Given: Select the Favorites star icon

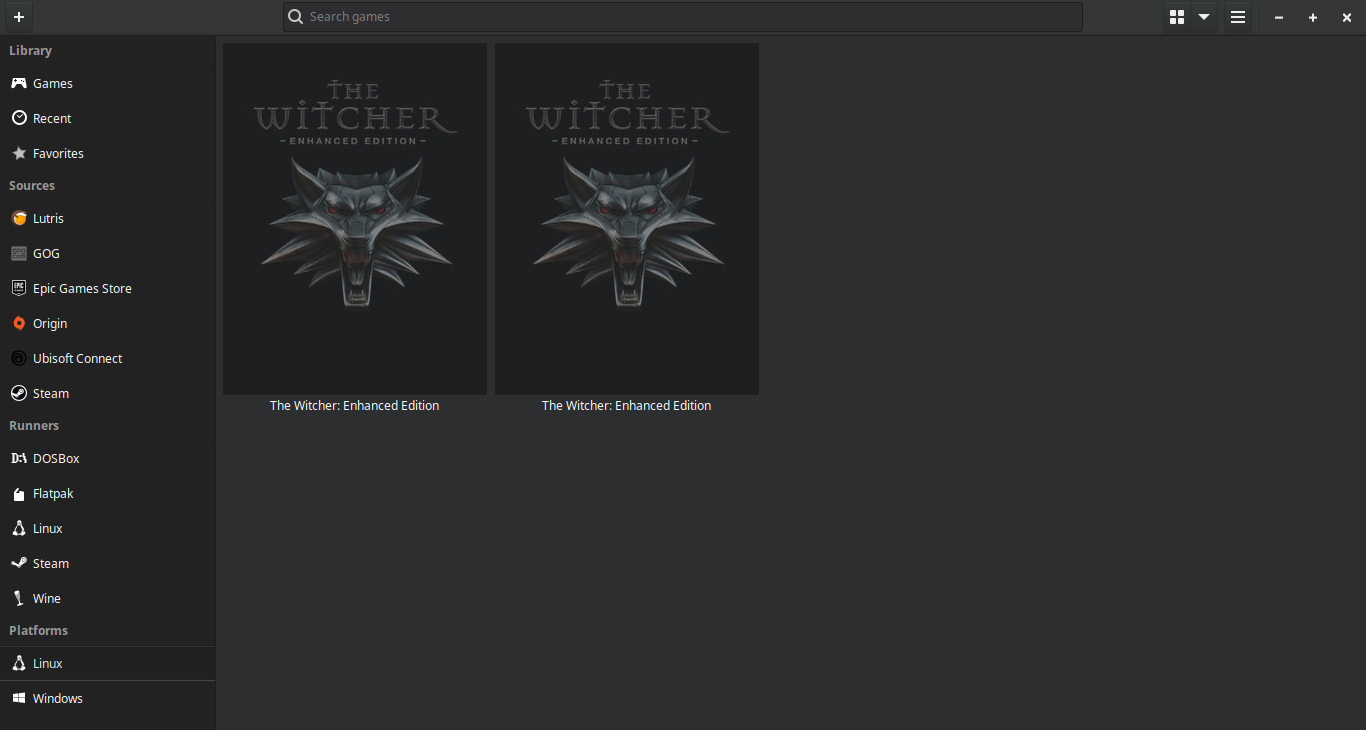Looking at the screenshot, I should click(x=19, y=153).
